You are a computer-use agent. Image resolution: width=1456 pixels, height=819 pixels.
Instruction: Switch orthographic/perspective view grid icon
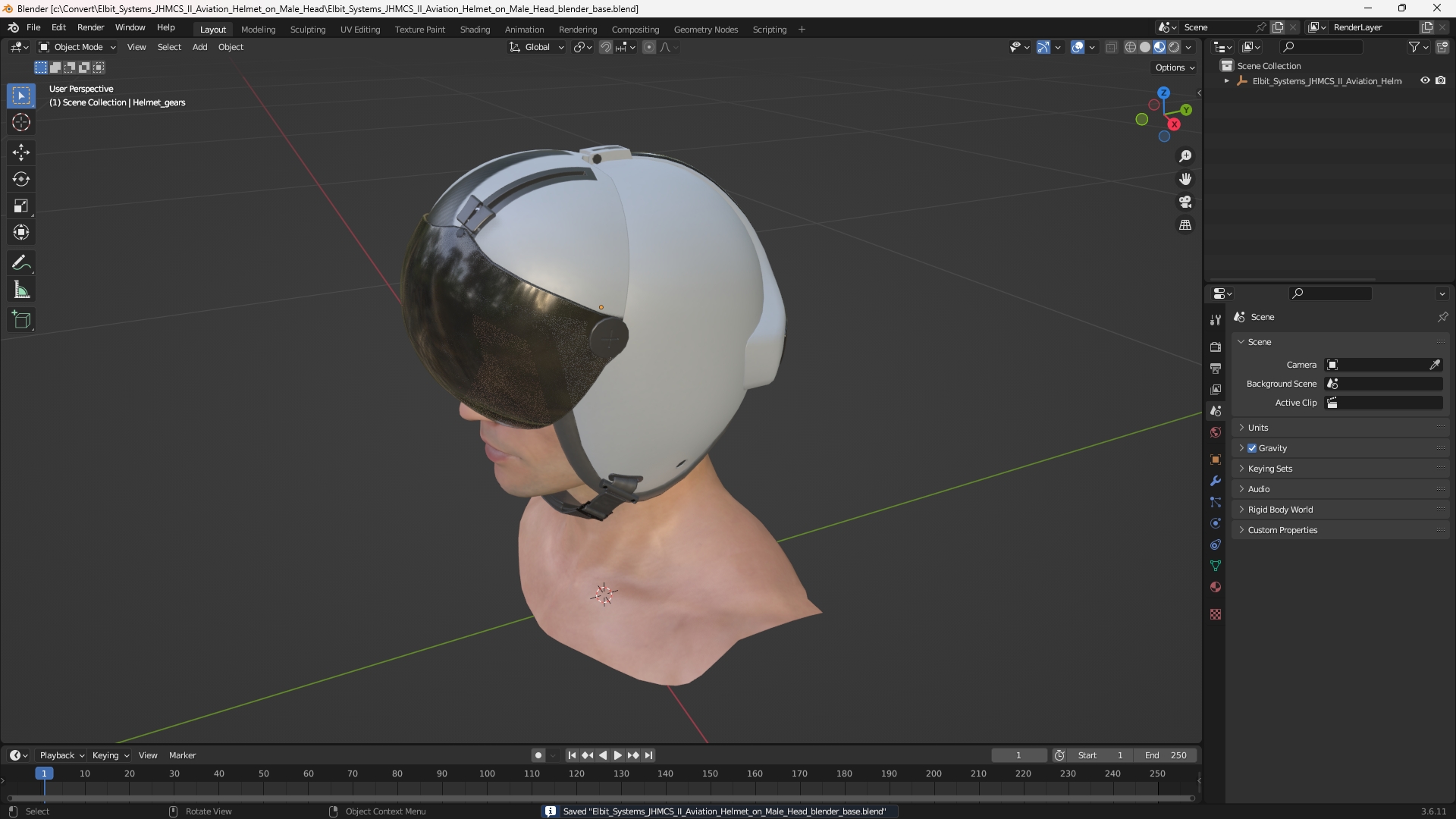(x=1185, y=225)
